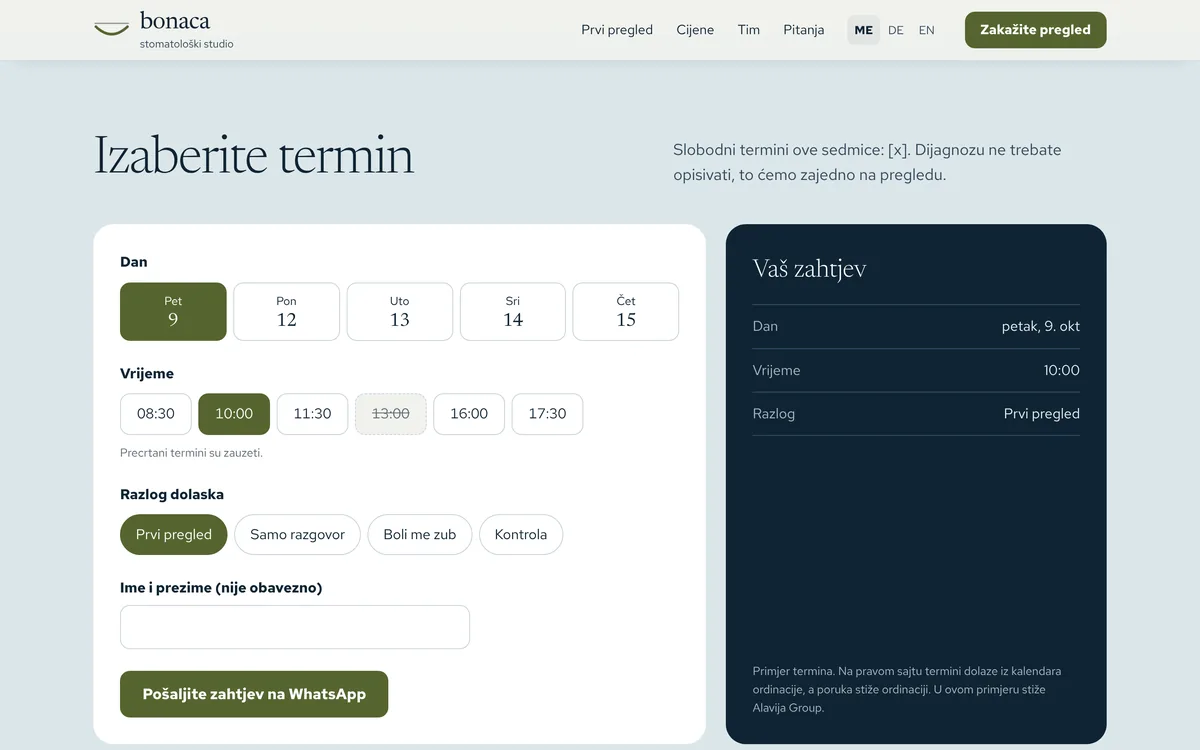
Task: Choose the 08:30 time slot
Action: point(156,414)
